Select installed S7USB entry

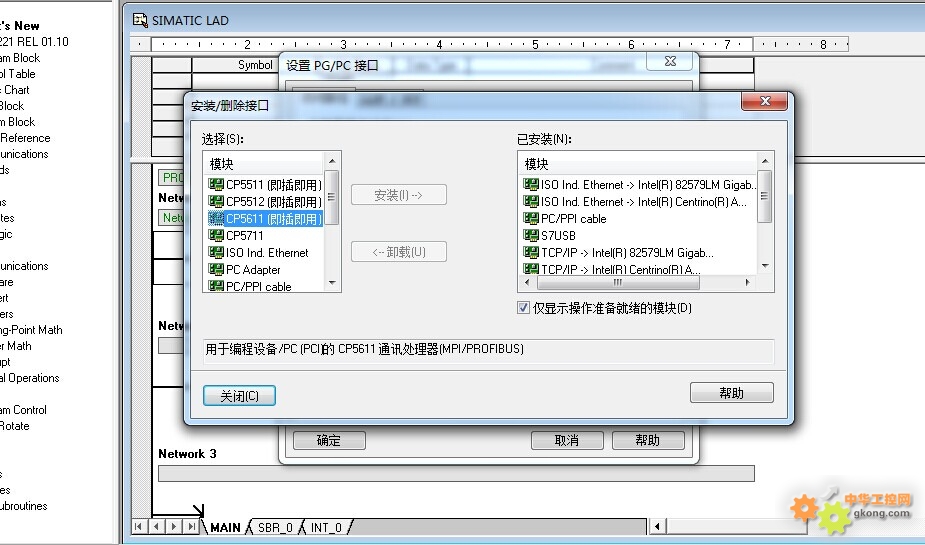click(x=549, y=235)
